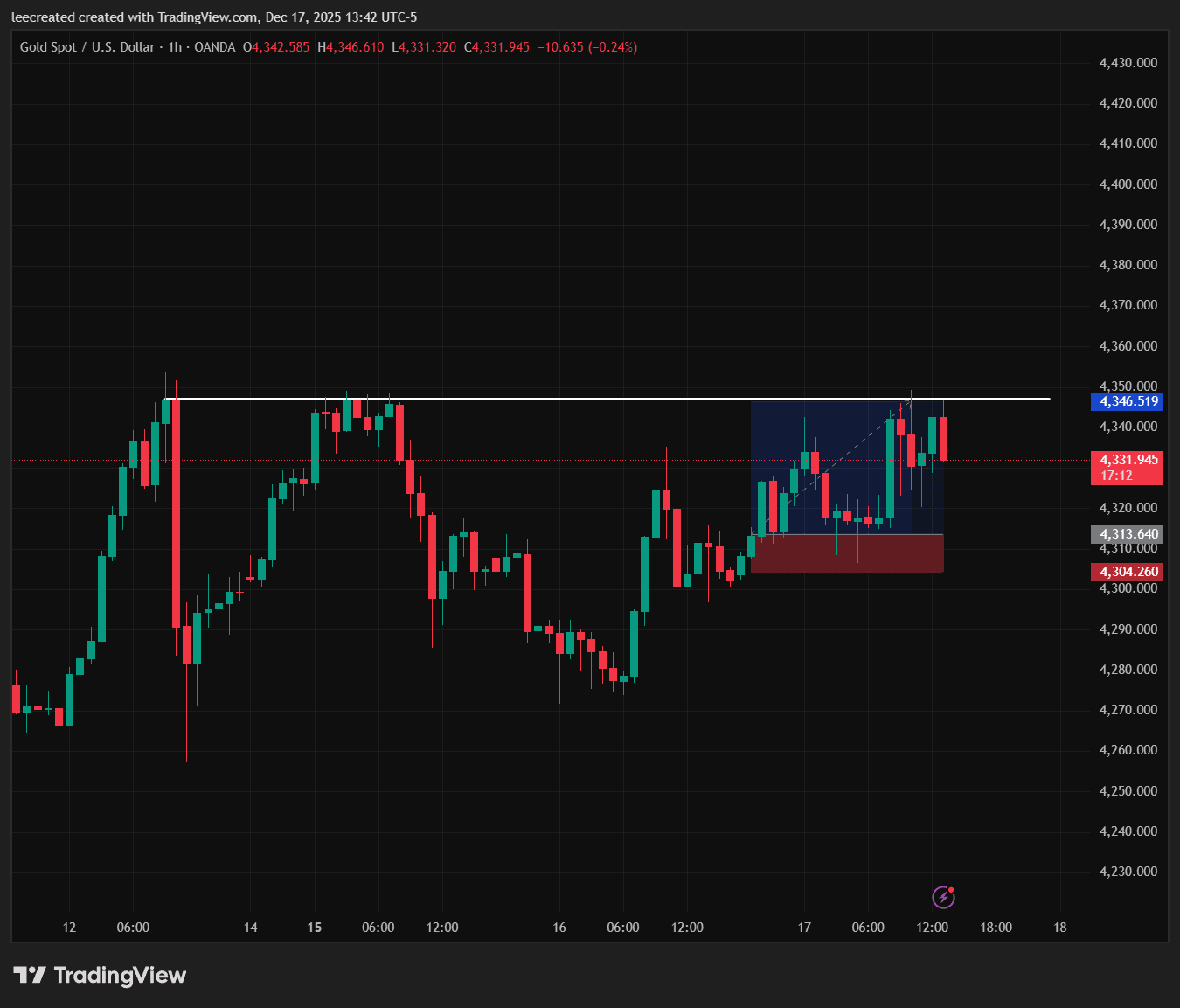Click the 1h timeframe label in legend
Screen dimensions: 1180x1008
[175, 47]
